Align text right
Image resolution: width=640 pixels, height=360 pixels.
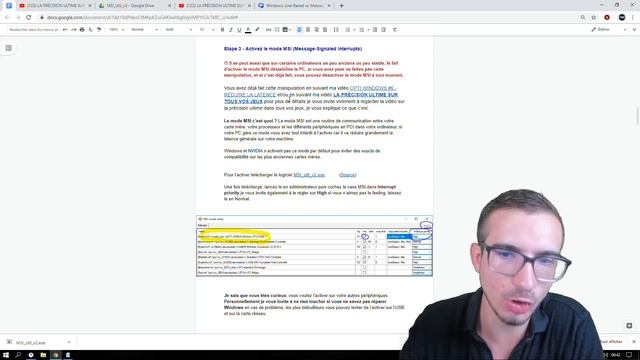316,30
